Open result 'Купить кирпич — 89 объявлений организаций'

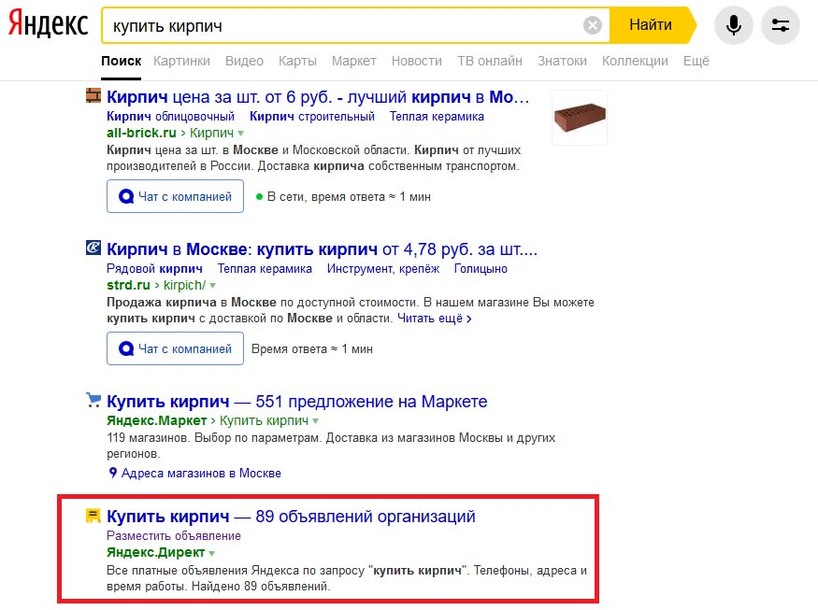pos(291,517)
